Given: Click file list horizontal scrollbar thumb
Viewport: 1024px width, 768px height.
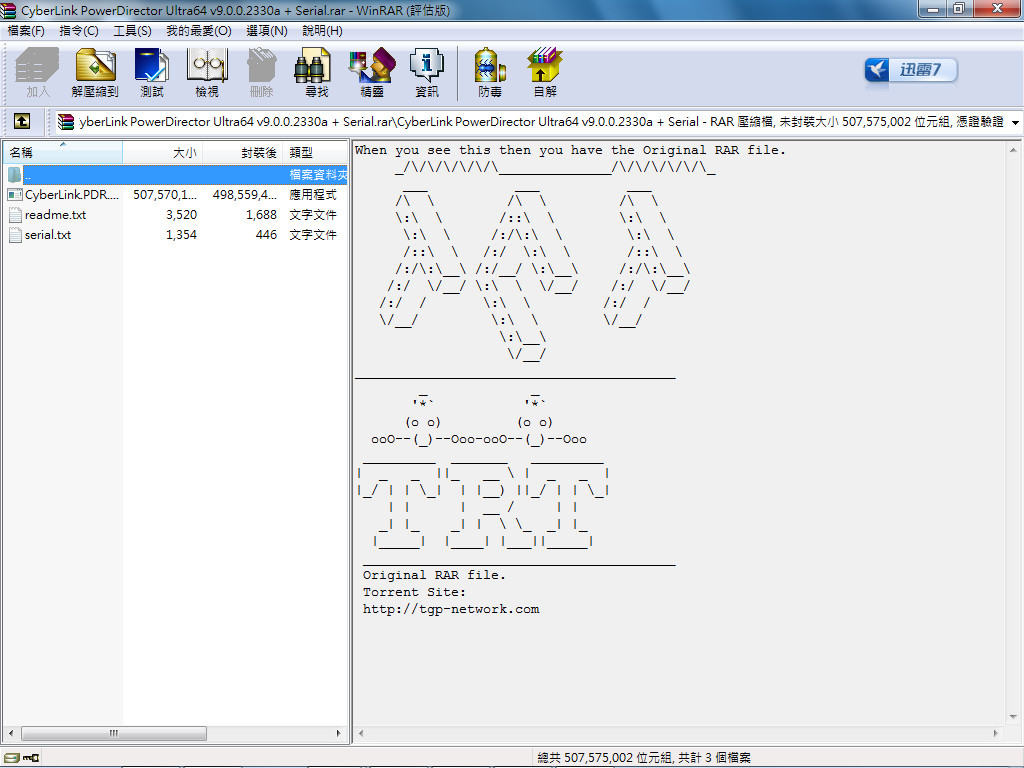Looking at the screenshot, I should point(114,733).
